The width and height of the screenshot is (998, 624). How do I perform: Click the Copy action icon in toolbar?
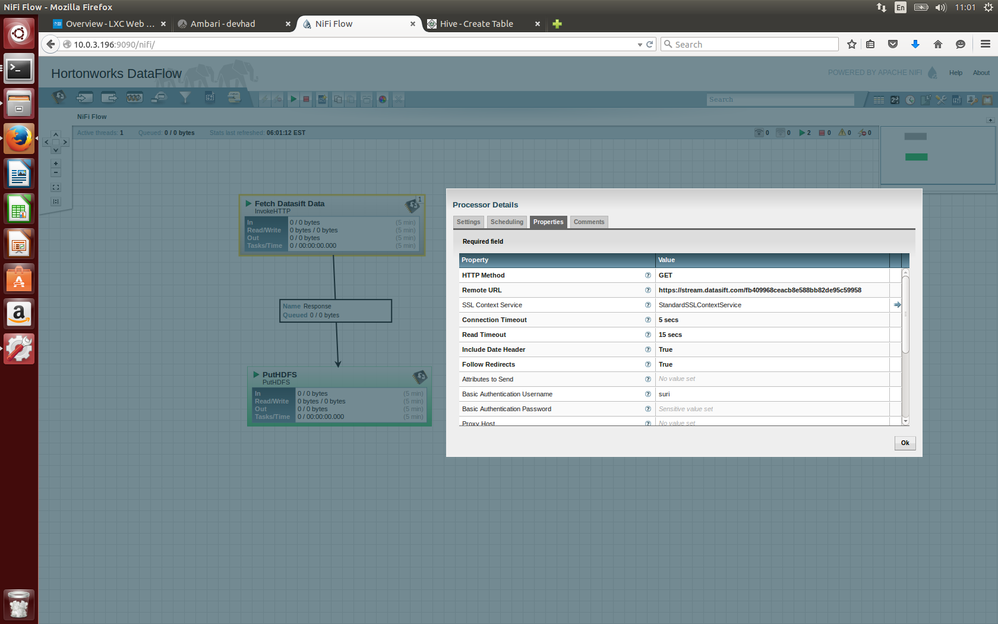[337, 99]
